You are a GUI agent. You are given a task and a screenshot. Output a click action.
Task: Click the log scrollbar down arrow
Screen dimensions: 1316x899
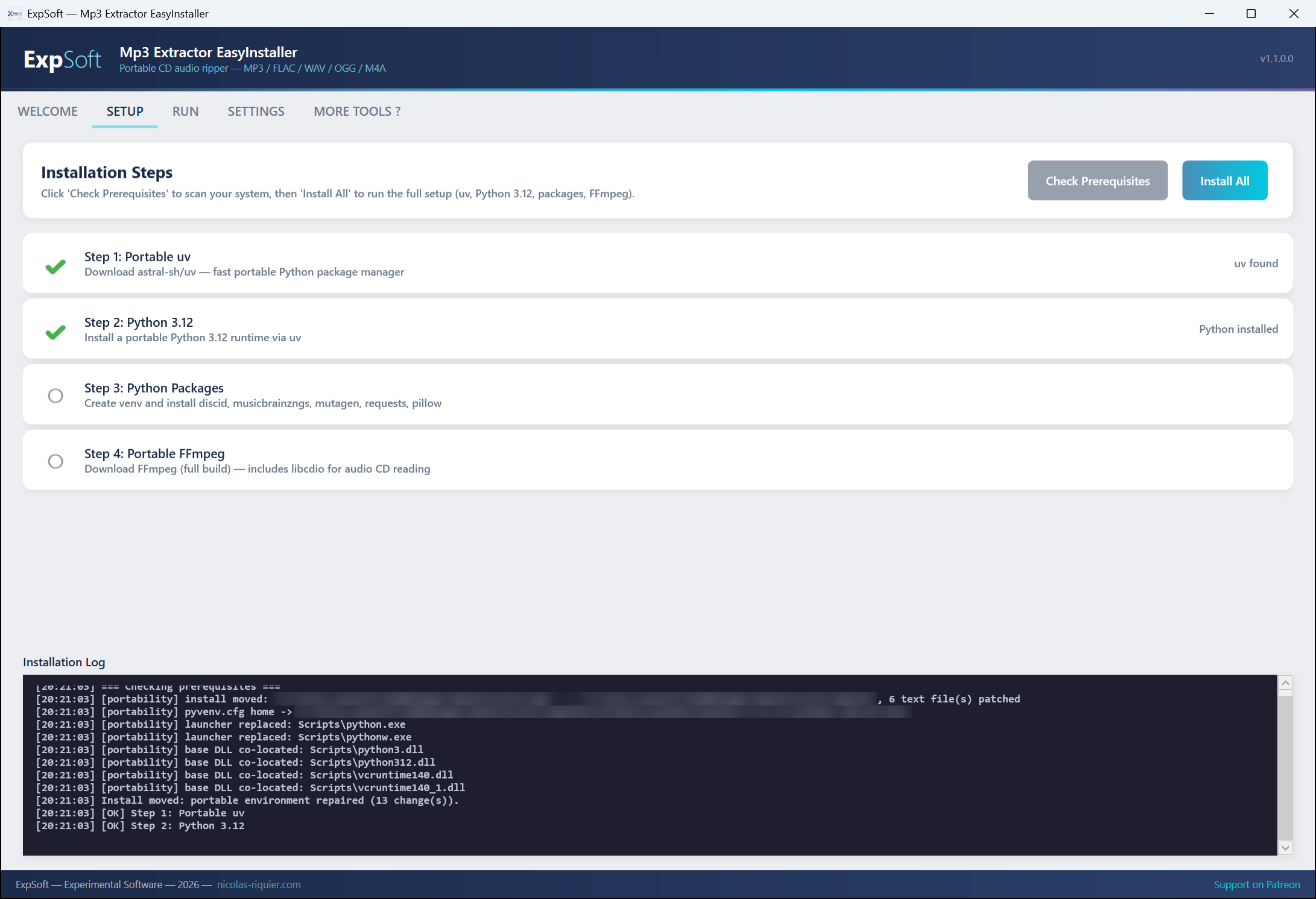coord(1285,848)
